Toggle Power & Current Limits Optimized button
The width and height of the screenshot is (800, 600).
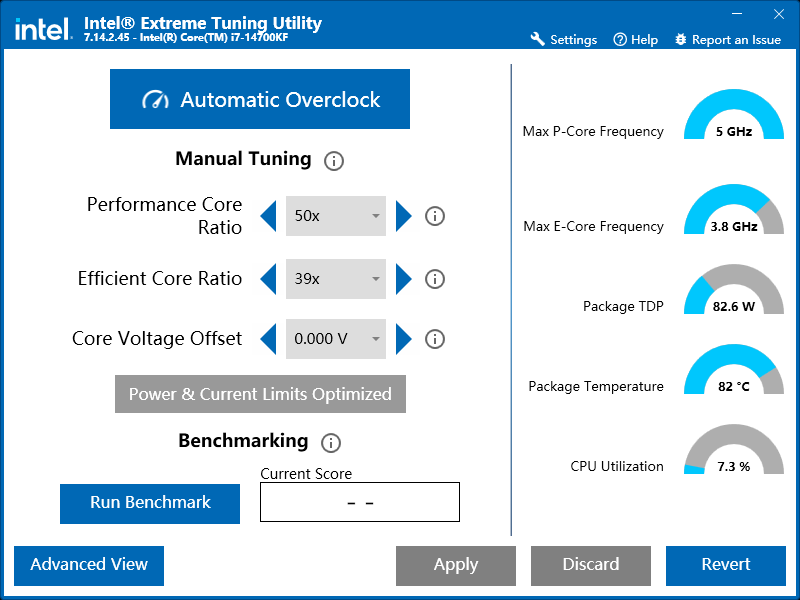click(x=260, y=394)
